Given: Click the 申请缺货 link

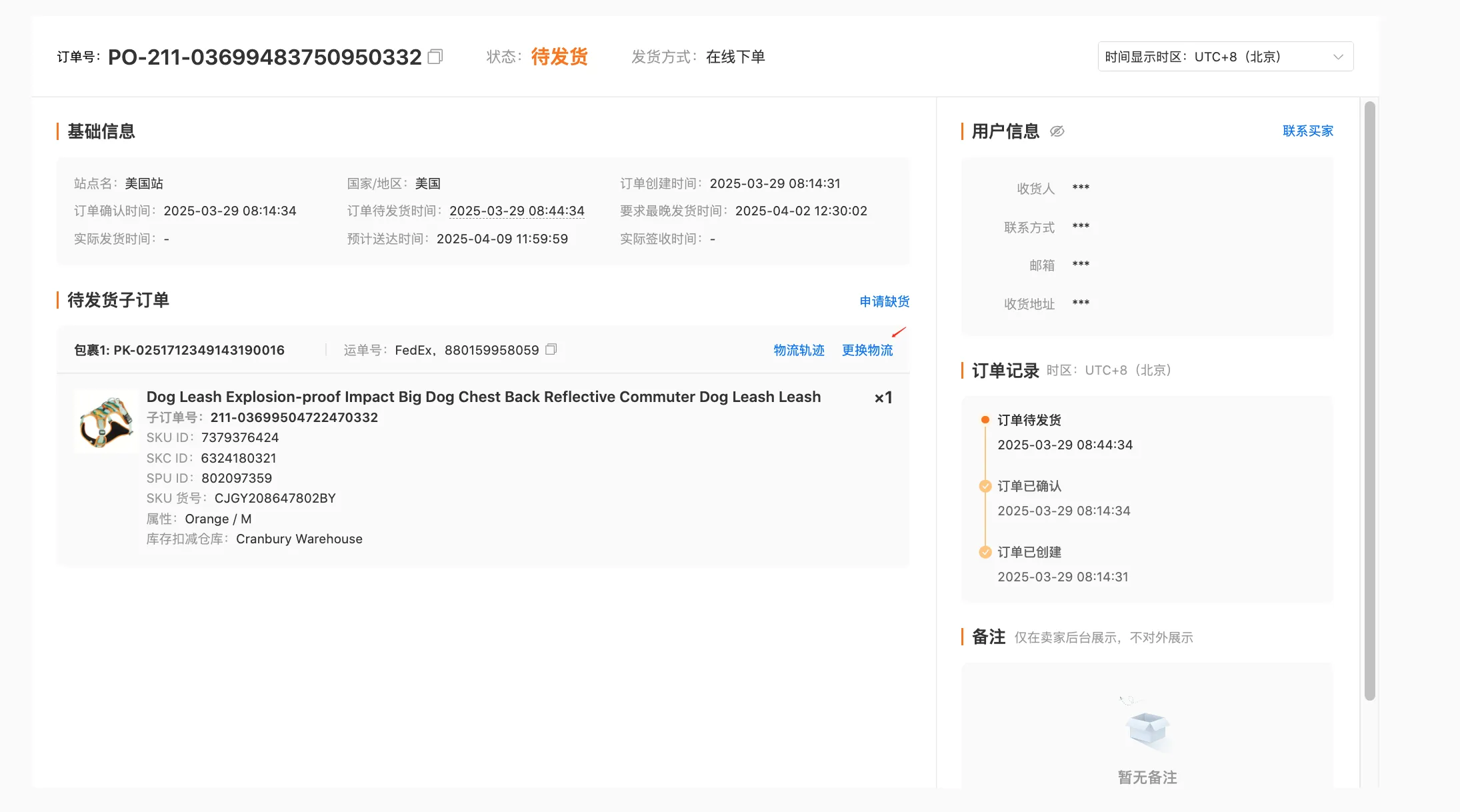Looking at the screenshot, I should coord(884,301).
